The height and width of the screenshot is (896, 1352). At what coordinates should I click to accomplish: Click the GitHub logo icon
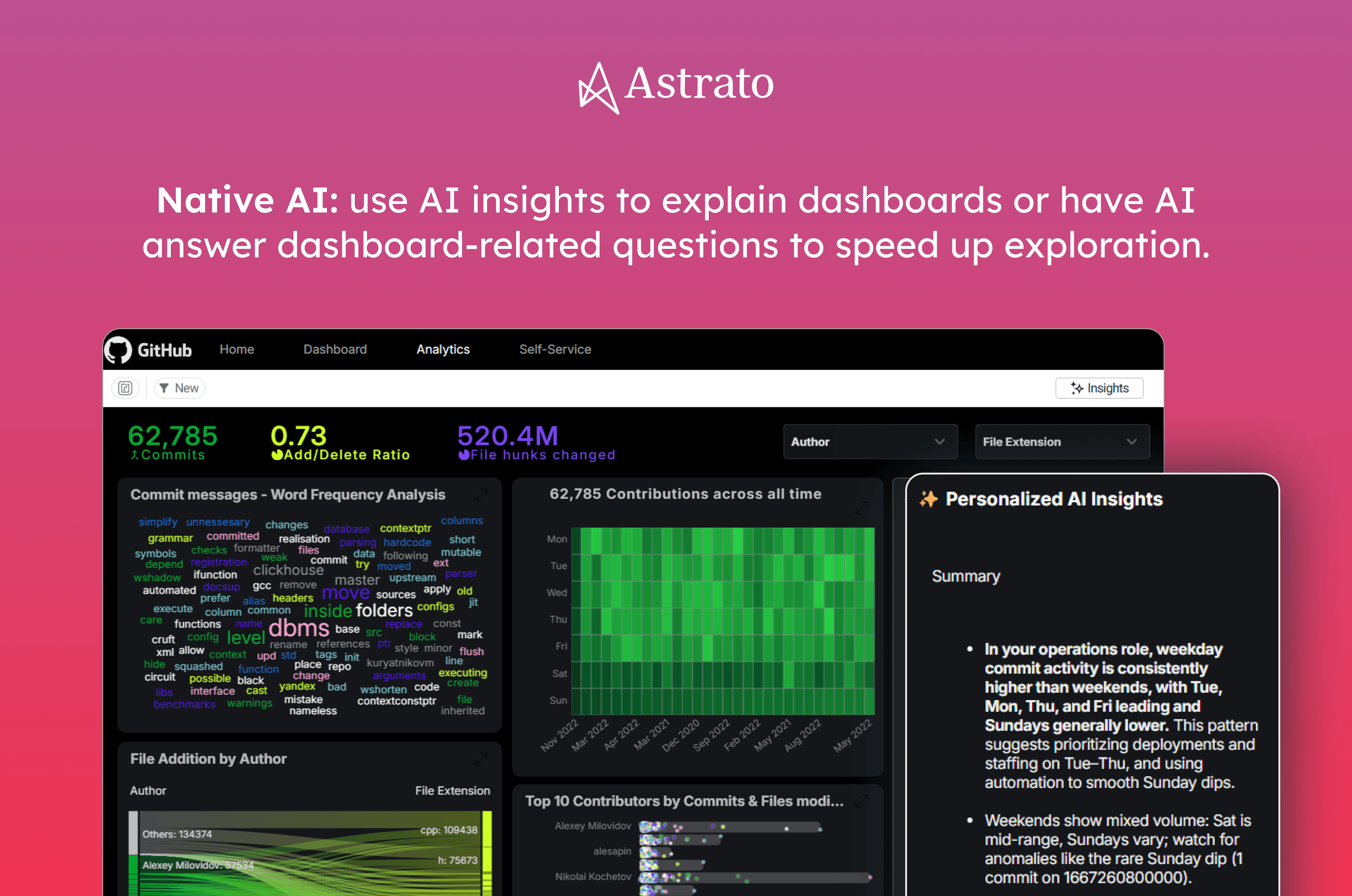[x=119, y=350]
